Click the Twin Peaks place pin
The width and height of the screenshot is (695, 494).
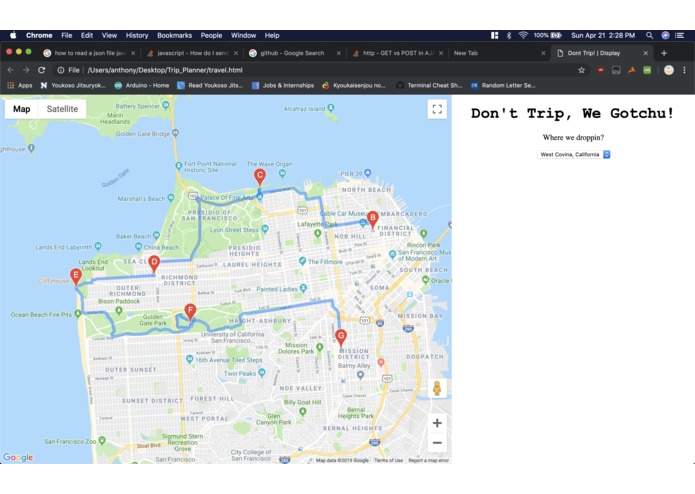coord(262,372)
